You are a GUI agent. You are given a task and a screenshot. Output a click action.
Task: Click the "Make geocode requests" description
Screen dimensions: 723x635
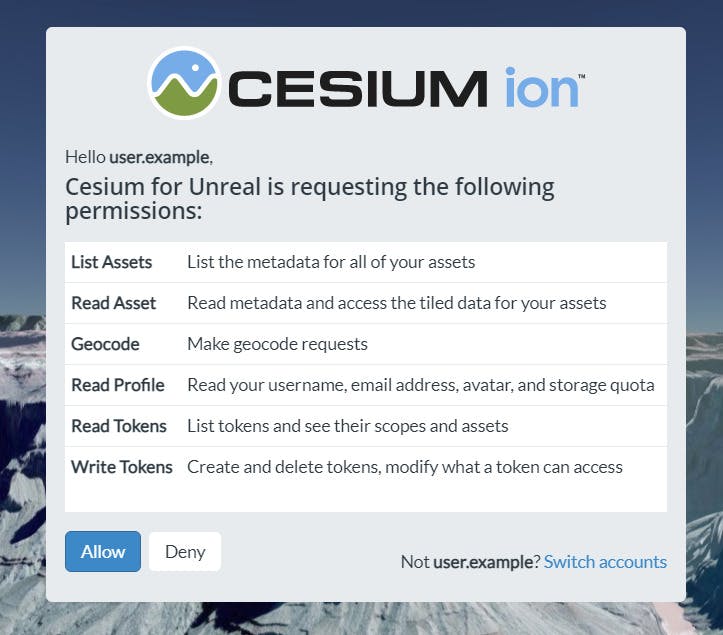coord(277,344)
